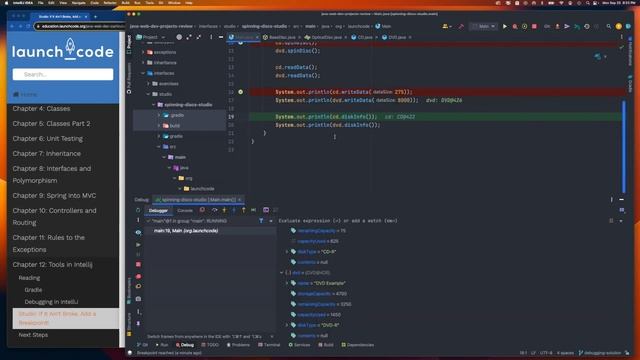
Task: Open Chapter 7: Inheritance in the browser
Action: pyautogui.click(x=47, y=153)
